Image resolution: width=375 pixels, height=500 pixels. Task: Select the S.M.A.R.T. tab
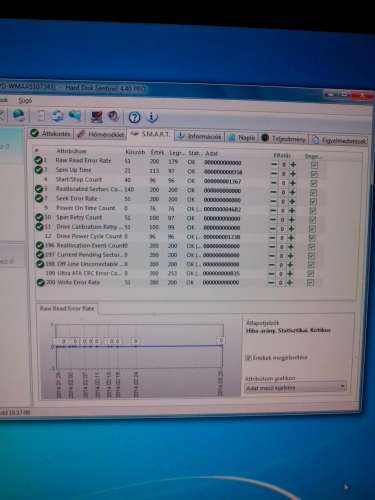[x=150, y=134]
